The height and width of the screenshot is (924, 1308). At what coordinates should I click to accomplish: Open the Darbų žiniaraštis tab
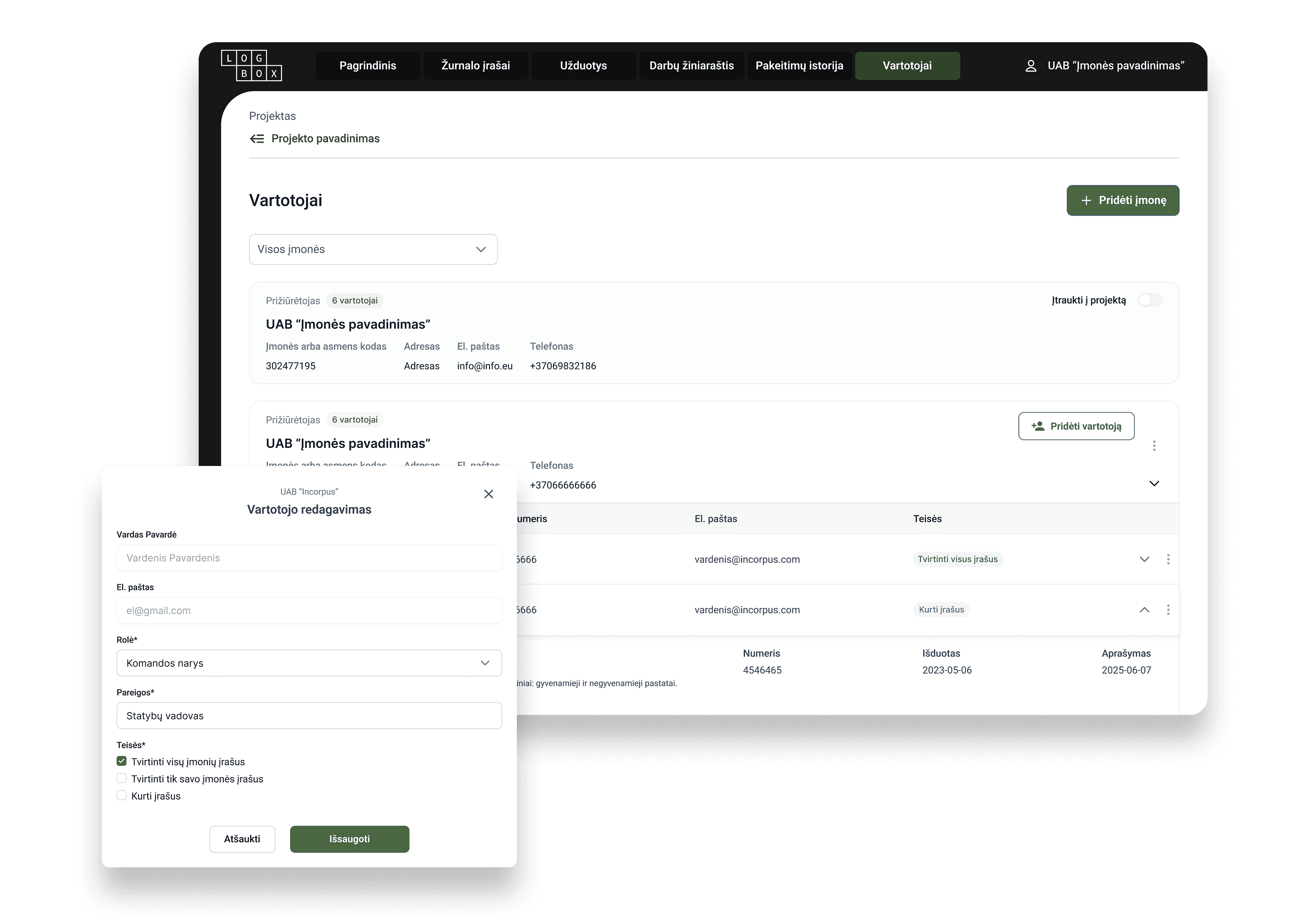tap(691, 65)
